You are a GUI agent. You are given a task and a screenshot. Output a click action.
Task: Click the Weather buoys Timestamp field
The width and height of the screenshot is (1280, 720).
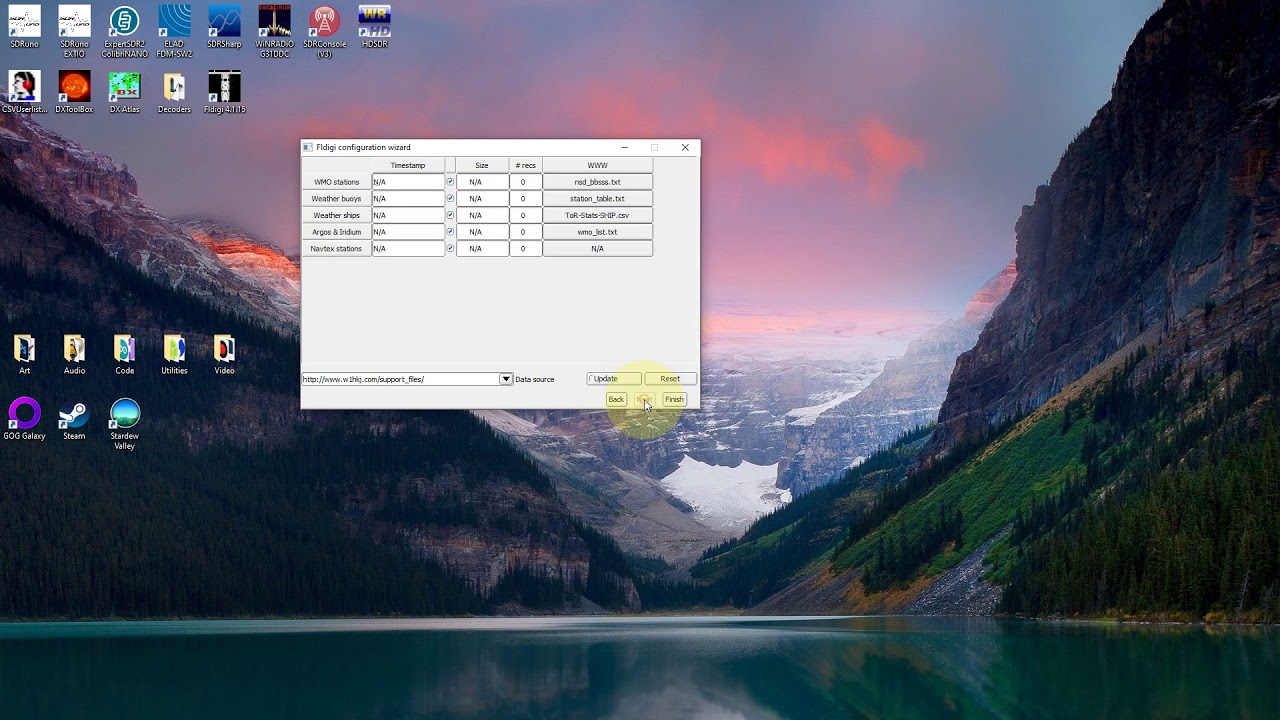pos(408,198)
